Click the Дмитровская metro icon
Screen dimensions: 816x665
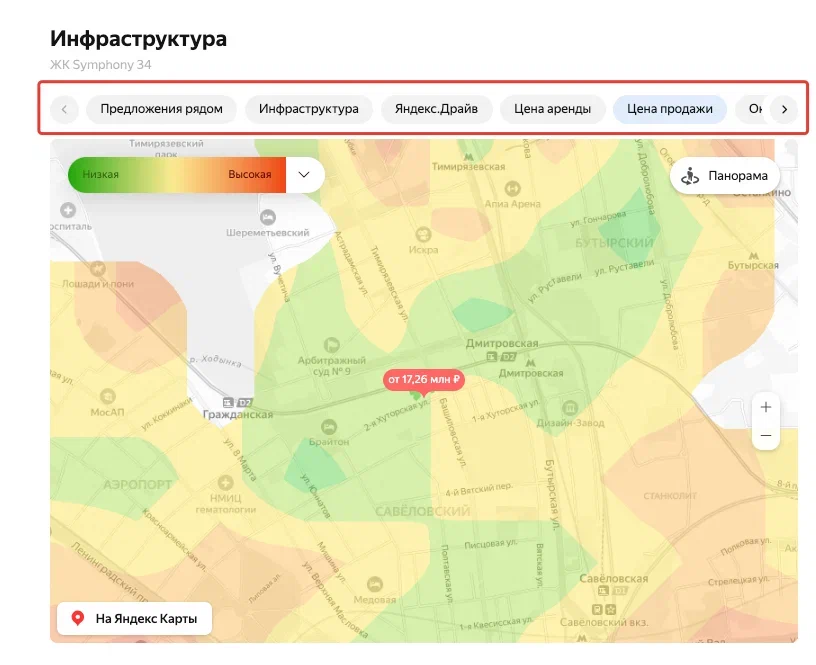pyautogui.click(x=530, y=363)
